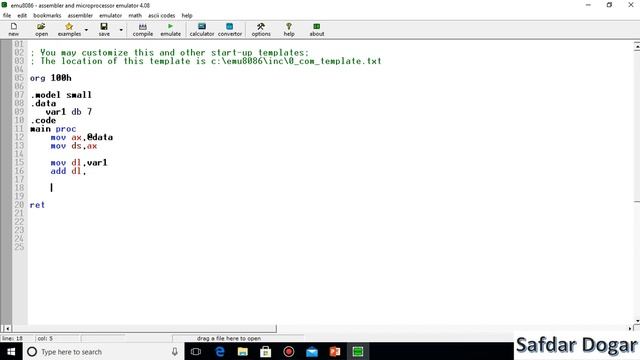
Task: Click the 'org 100h' code line
Action: coord(51,78)
